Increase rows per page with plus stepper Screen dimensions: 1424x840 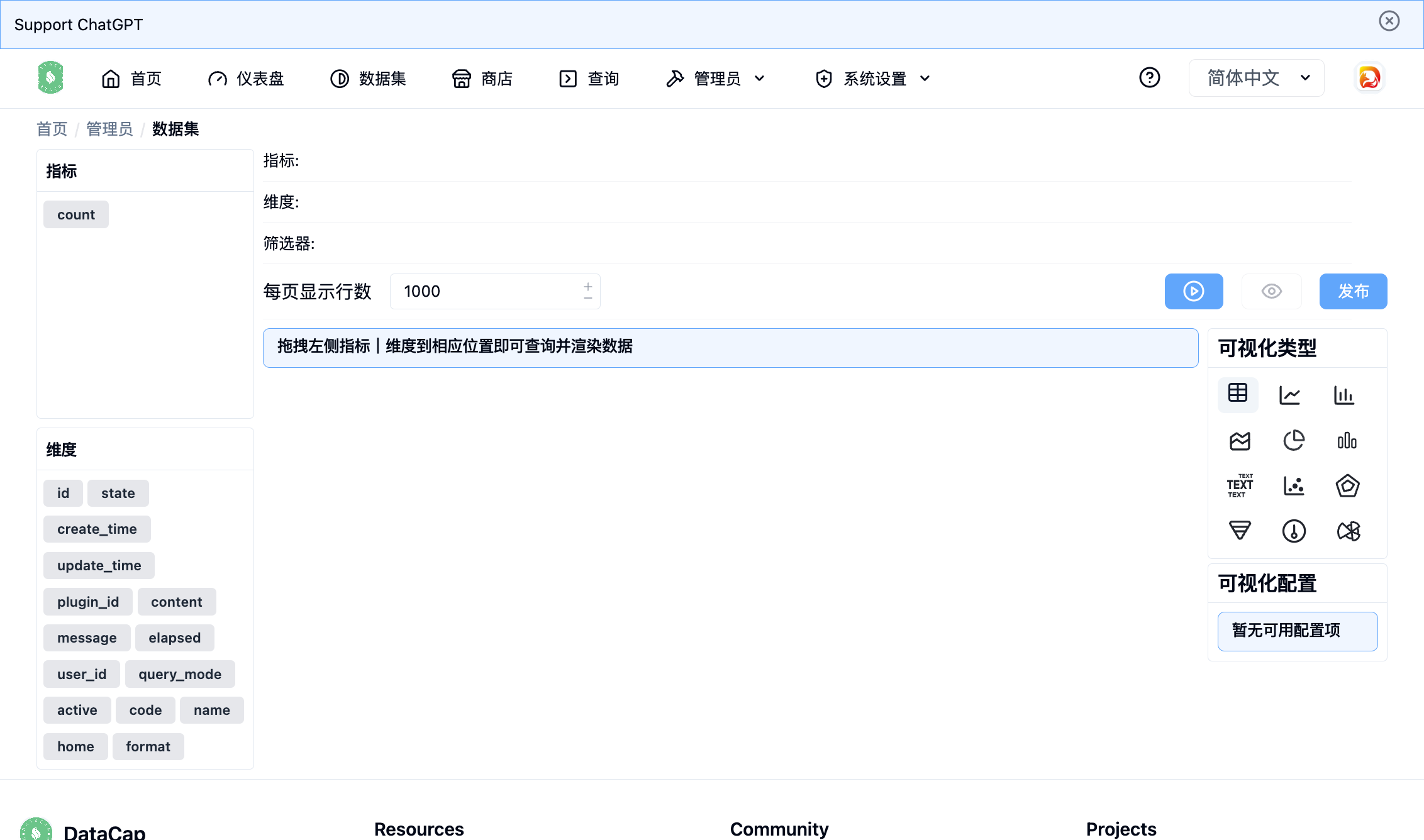[x=588, y=285]
